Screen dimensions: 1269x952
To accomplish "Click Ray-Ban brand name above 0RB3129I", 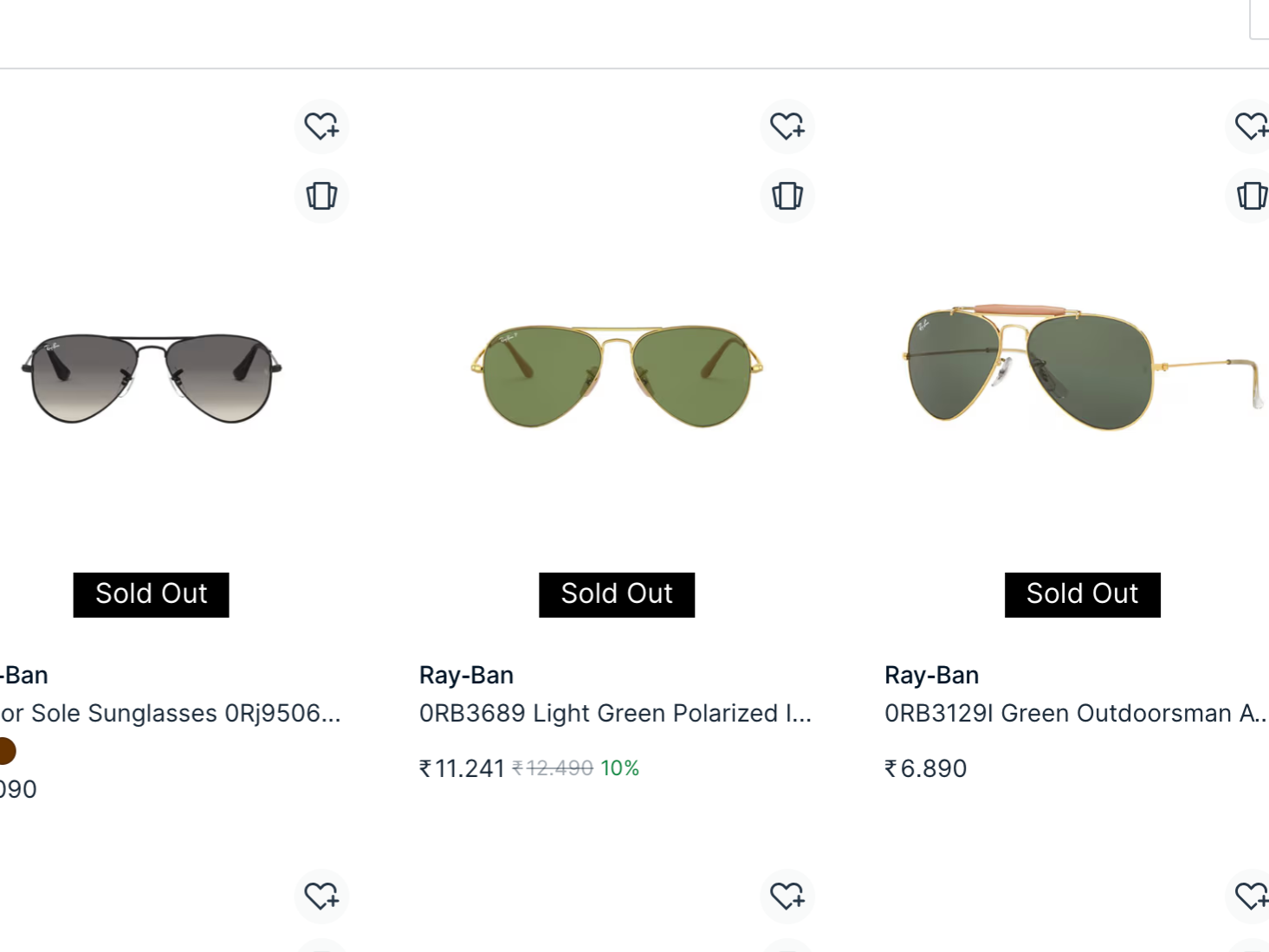I will tap(932, 675).
